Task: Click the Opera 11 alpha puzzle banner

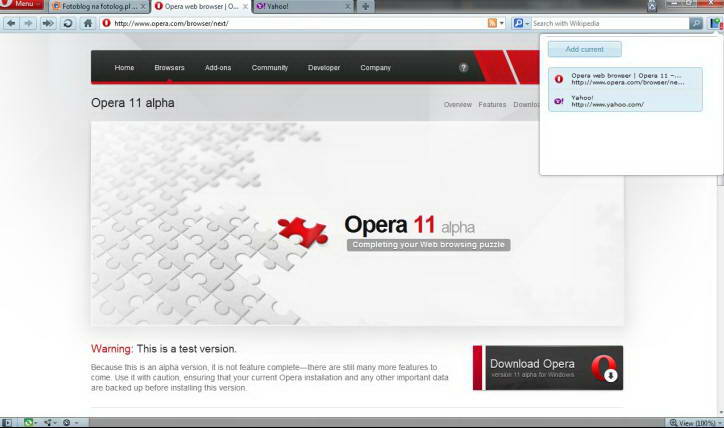Action: click(x=357, y=223)
